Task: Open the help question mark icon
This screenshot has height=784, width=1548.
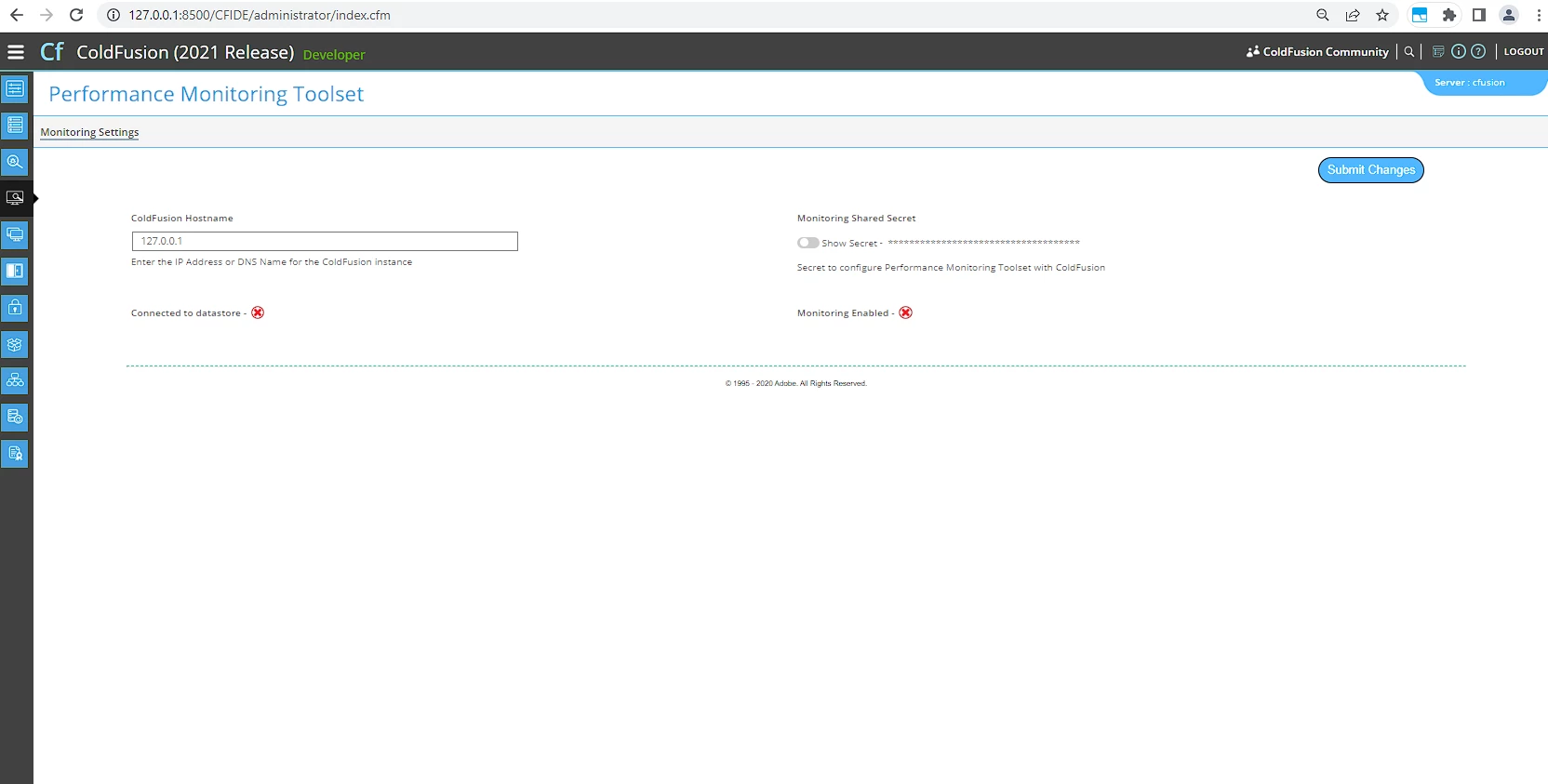Action: tap(1478, 52)
